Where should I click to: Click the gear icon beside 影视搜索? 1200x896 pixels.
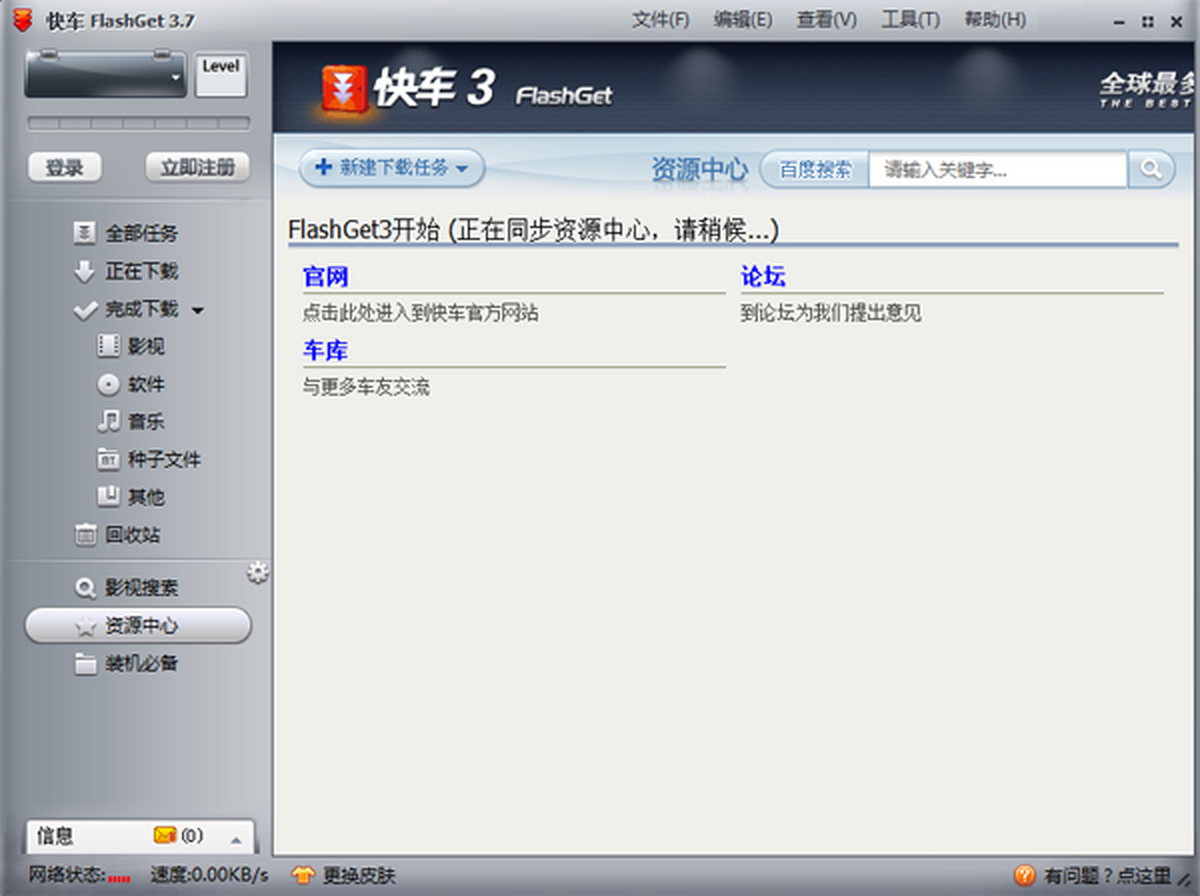[257, 571]
